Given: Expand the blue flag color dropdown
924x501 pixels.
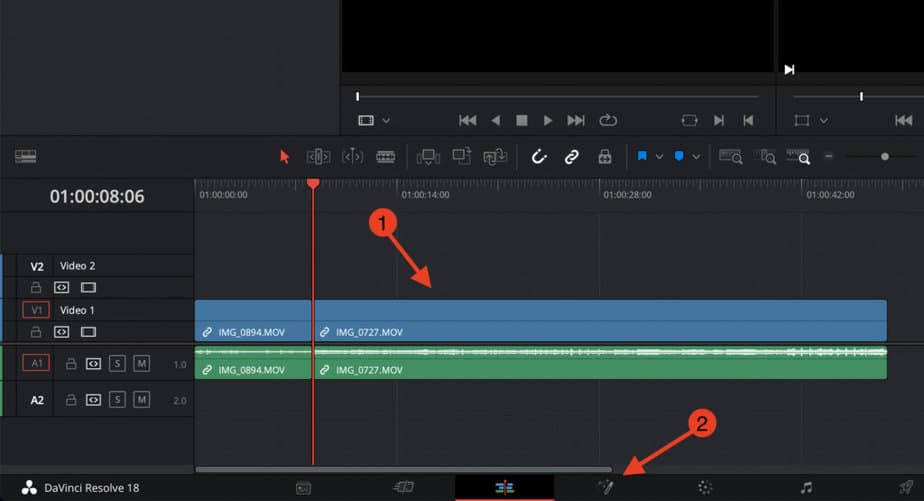Looking at the screenshot, I should [x=659, y=157].
